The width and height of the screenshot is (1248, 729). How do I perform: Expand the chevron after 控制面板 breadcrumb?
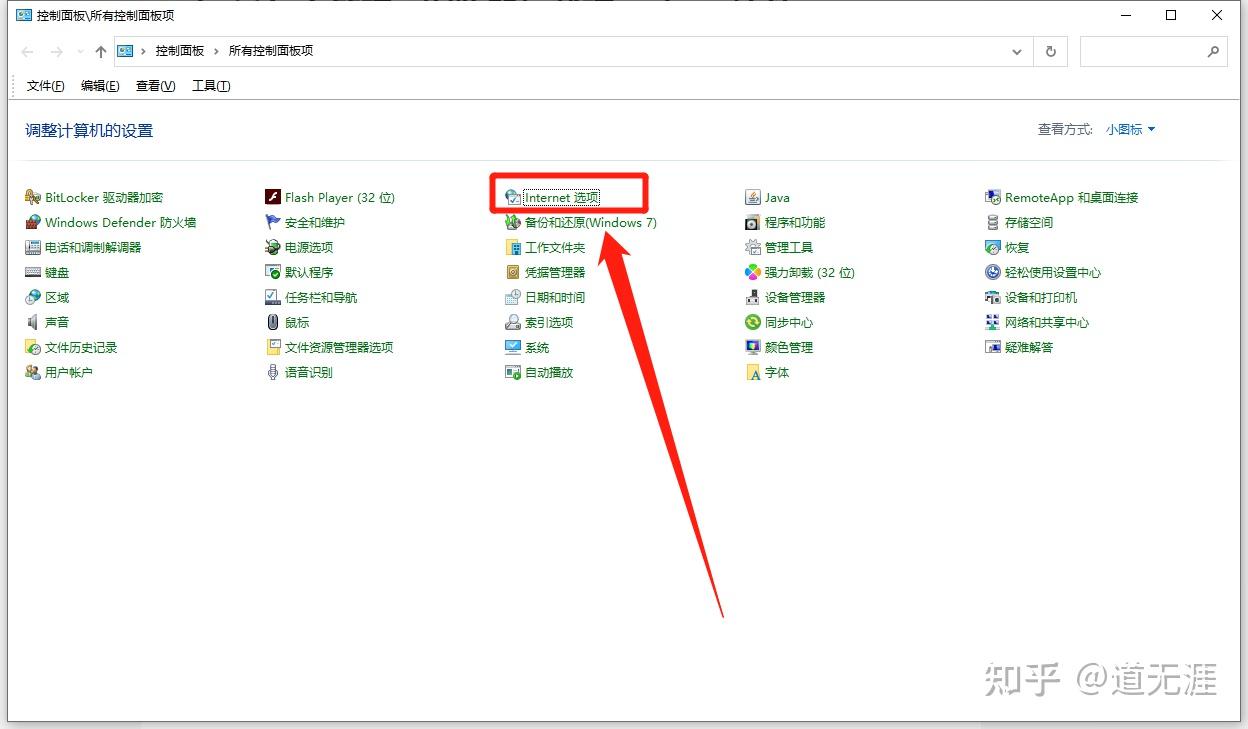(x=216, y=51)
